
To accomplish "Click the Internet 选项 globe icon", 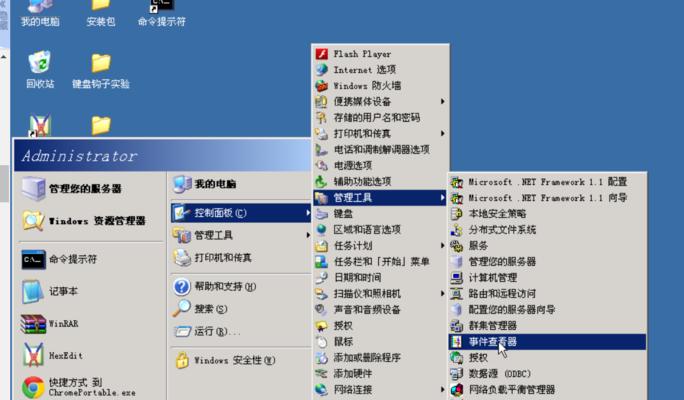I will tap(322, 70).
